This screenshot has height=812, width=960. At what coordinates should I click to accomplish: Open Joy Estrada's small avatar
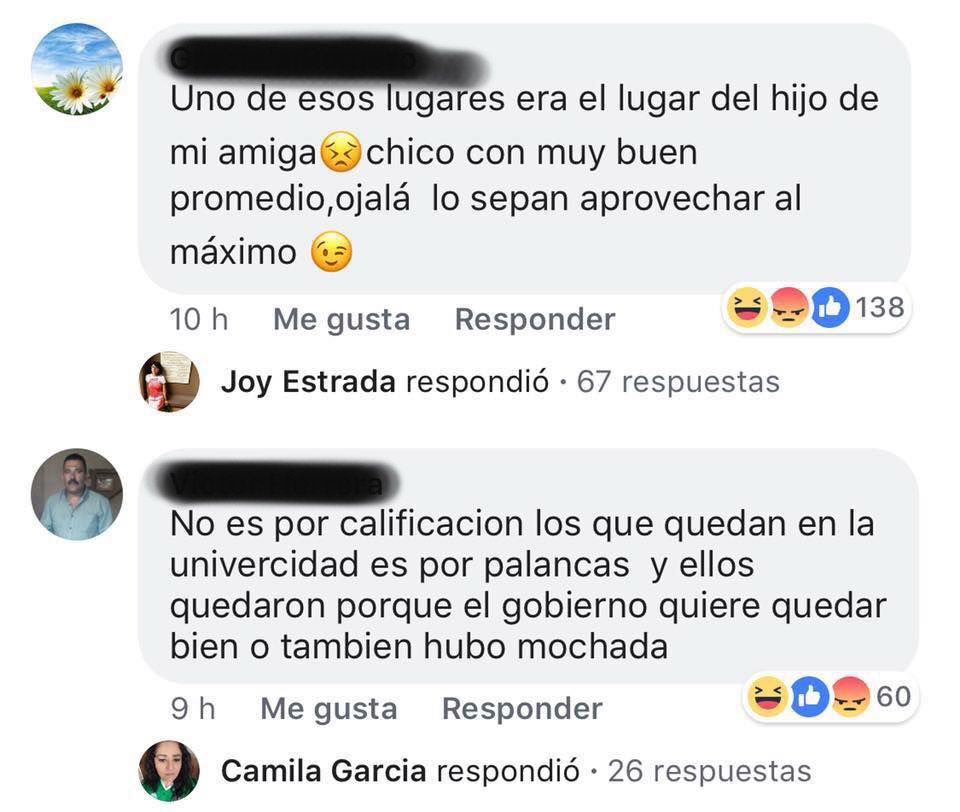[x=169, y=382]
